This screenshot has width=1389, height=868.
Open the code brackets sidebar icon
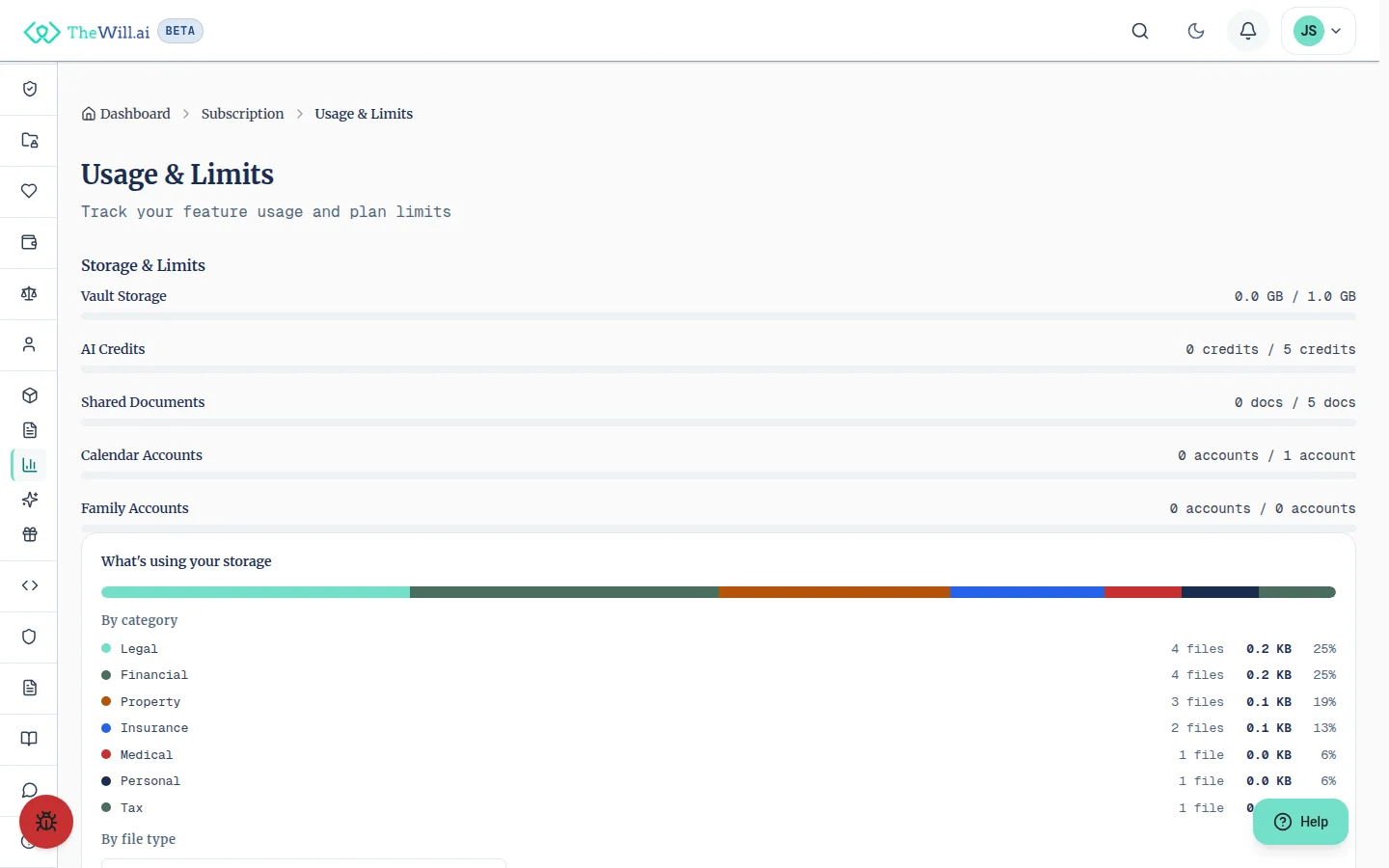coord(29,585)
